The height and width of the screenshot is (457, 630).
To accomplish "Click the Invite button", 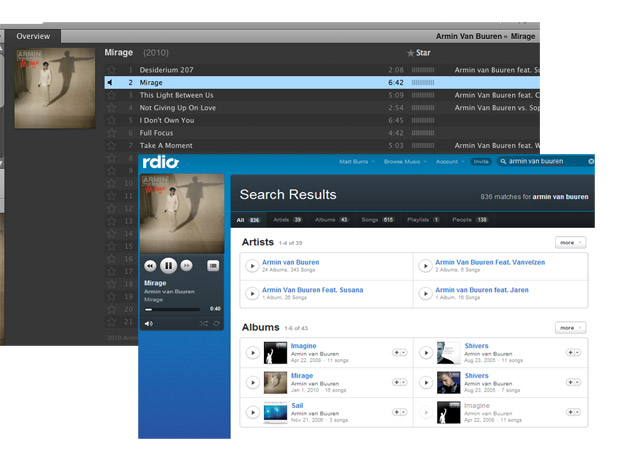I will (x=481, y=162).
